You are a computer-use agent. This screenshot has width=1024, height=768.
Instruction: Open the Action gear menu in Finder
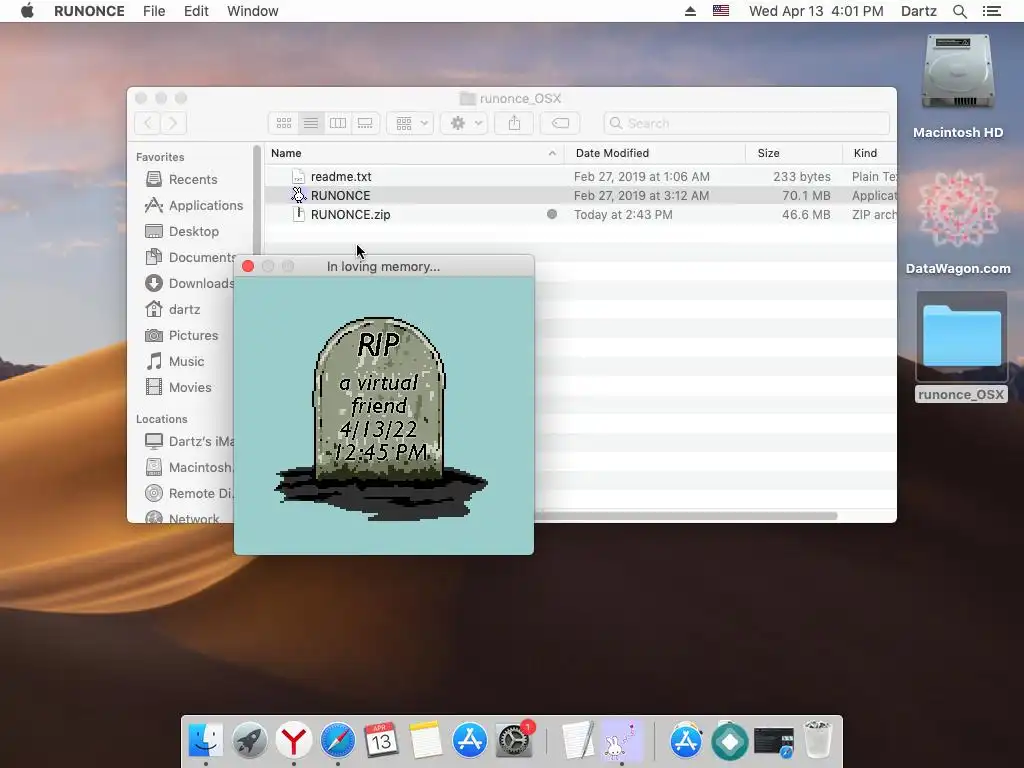464,123
